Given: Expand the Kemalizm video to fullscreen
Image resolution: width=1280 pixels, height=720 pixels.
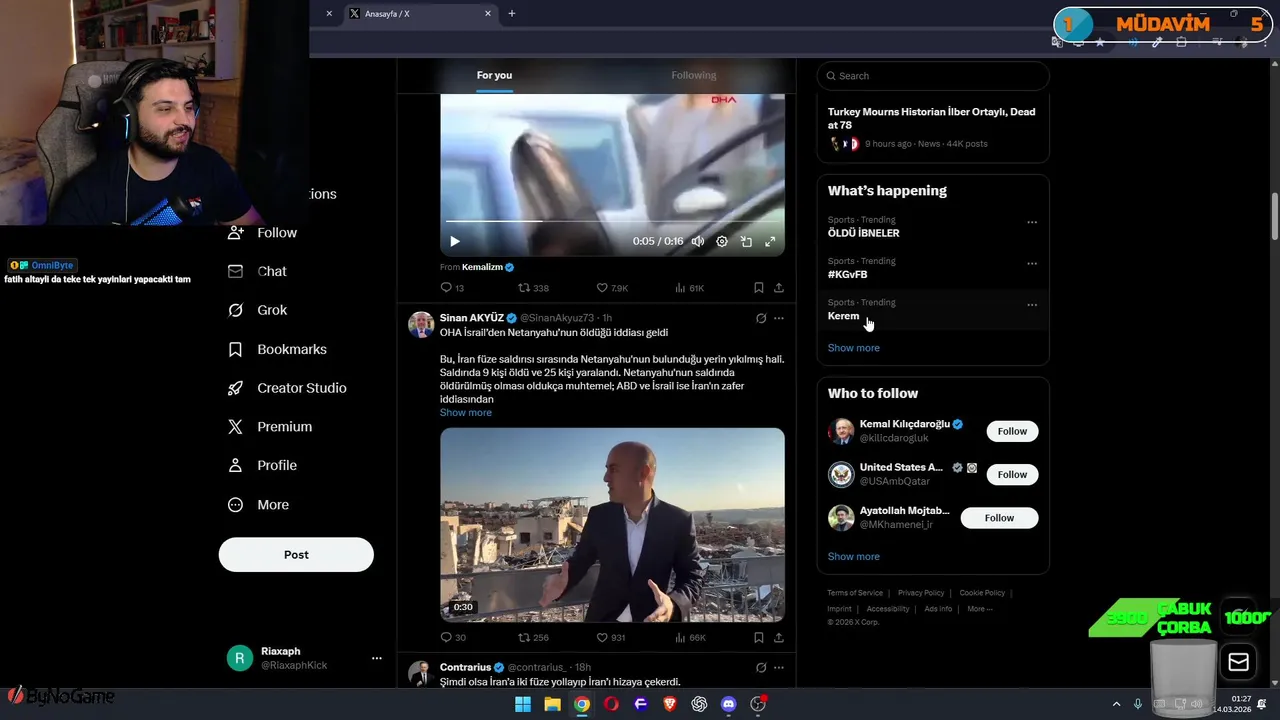Looking at the screenshot, I should 770,241.
